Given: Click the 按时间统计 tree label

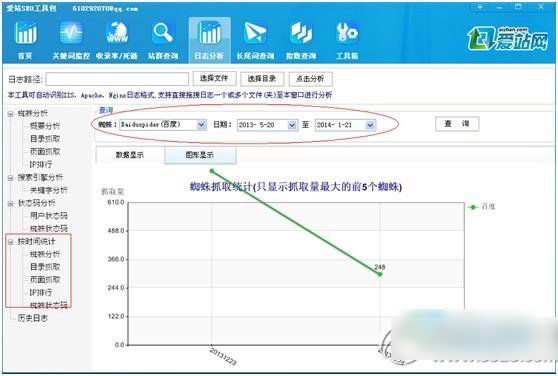Looking at the screenshot, I should (x=37, y=242).
